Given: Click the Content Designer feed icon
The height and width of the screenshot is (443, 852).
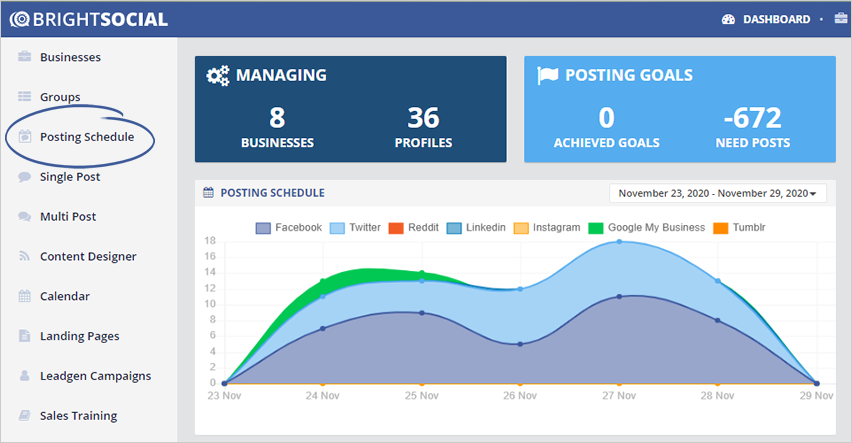Looking at the screenshot, I should [x=25, y=257].
